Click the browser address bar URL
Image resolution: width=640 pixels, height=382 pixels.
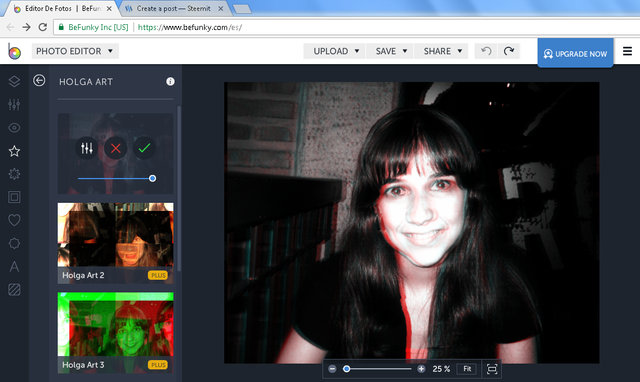[190, 27]
